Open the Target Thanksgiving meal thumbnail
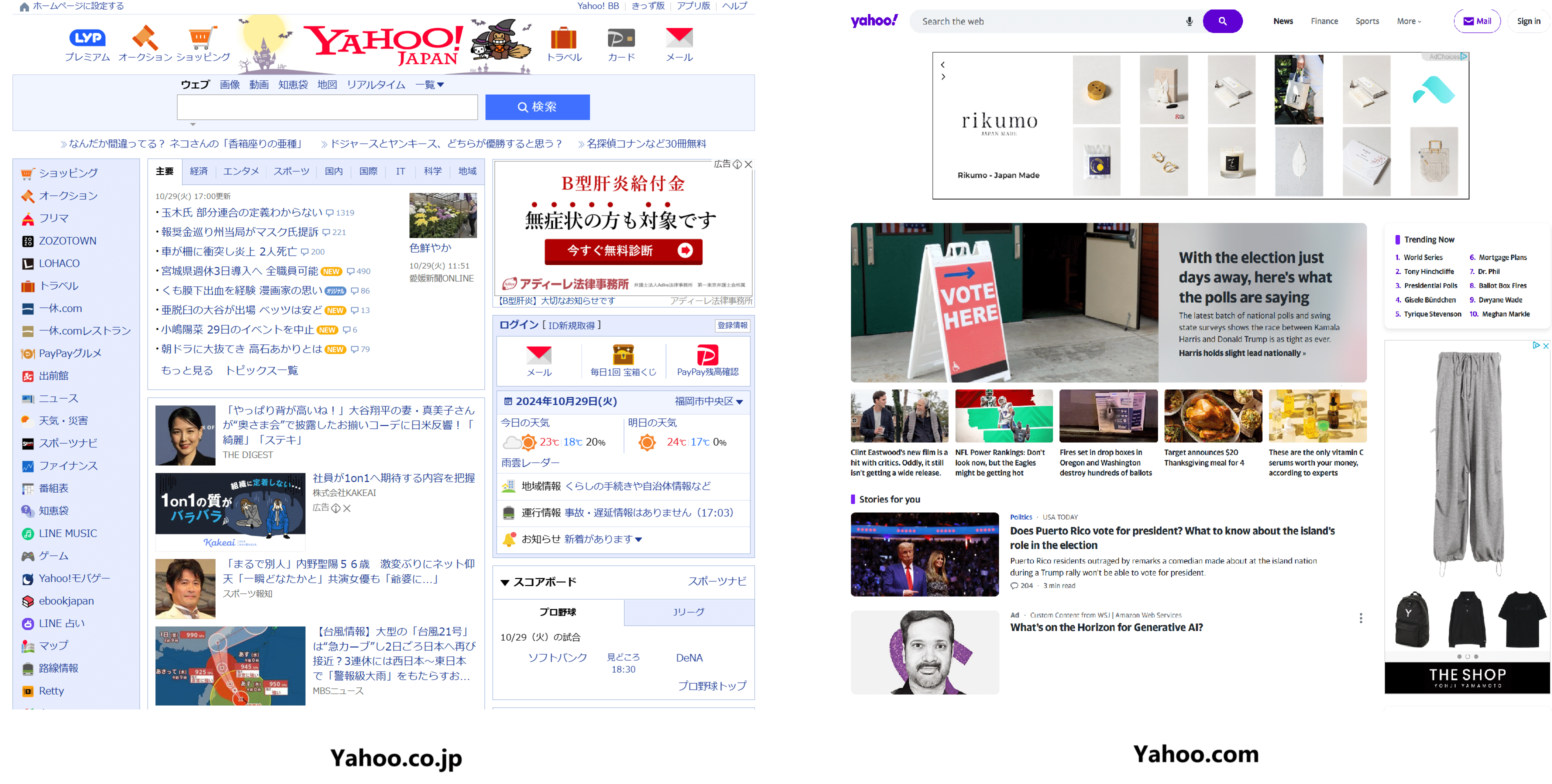 [x=1213, y=416]
